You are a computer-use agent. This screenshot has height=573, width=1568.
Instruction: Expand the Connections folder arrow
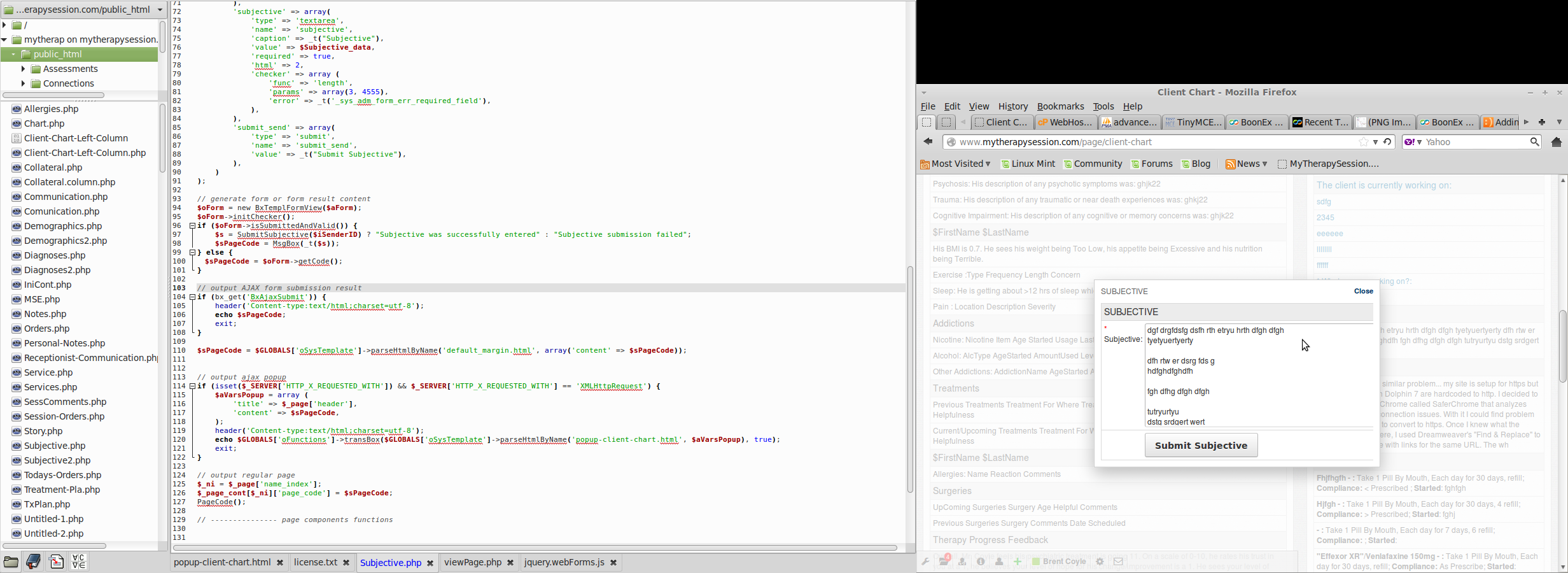(x=23, y=83)
